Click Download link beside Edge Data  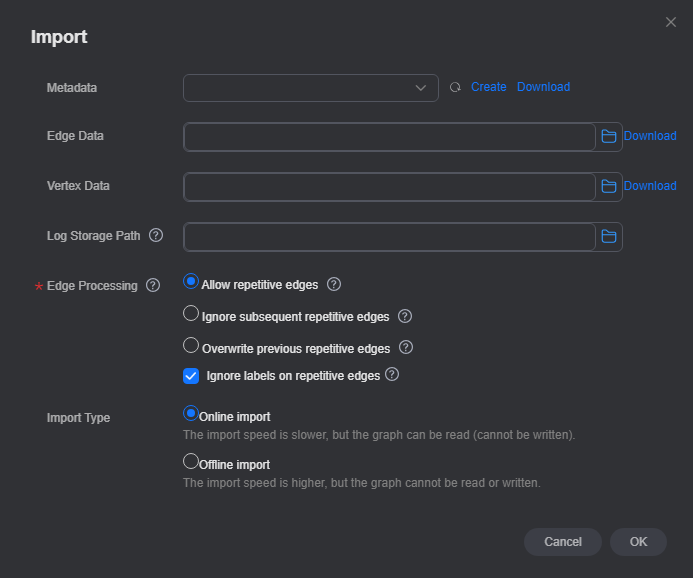pos(650,136)
